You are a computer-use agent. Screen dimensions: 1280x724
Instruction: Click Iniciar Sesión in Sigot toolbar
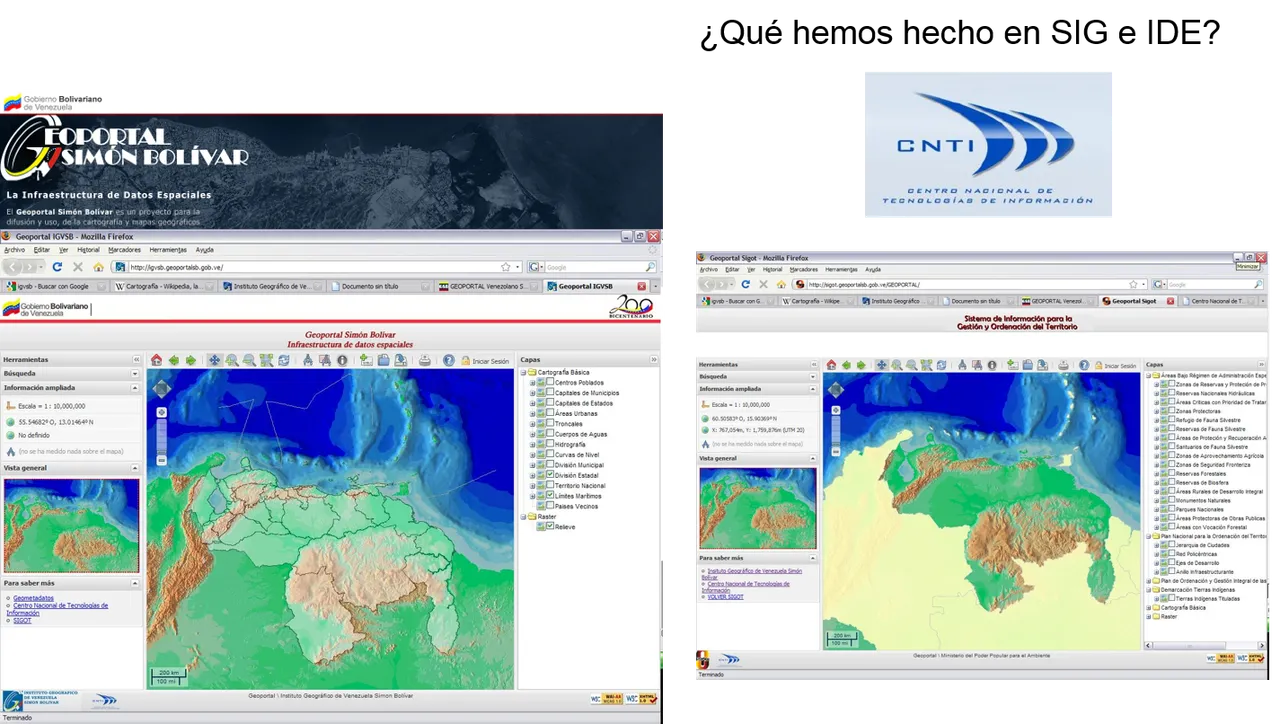(1115, 366)
